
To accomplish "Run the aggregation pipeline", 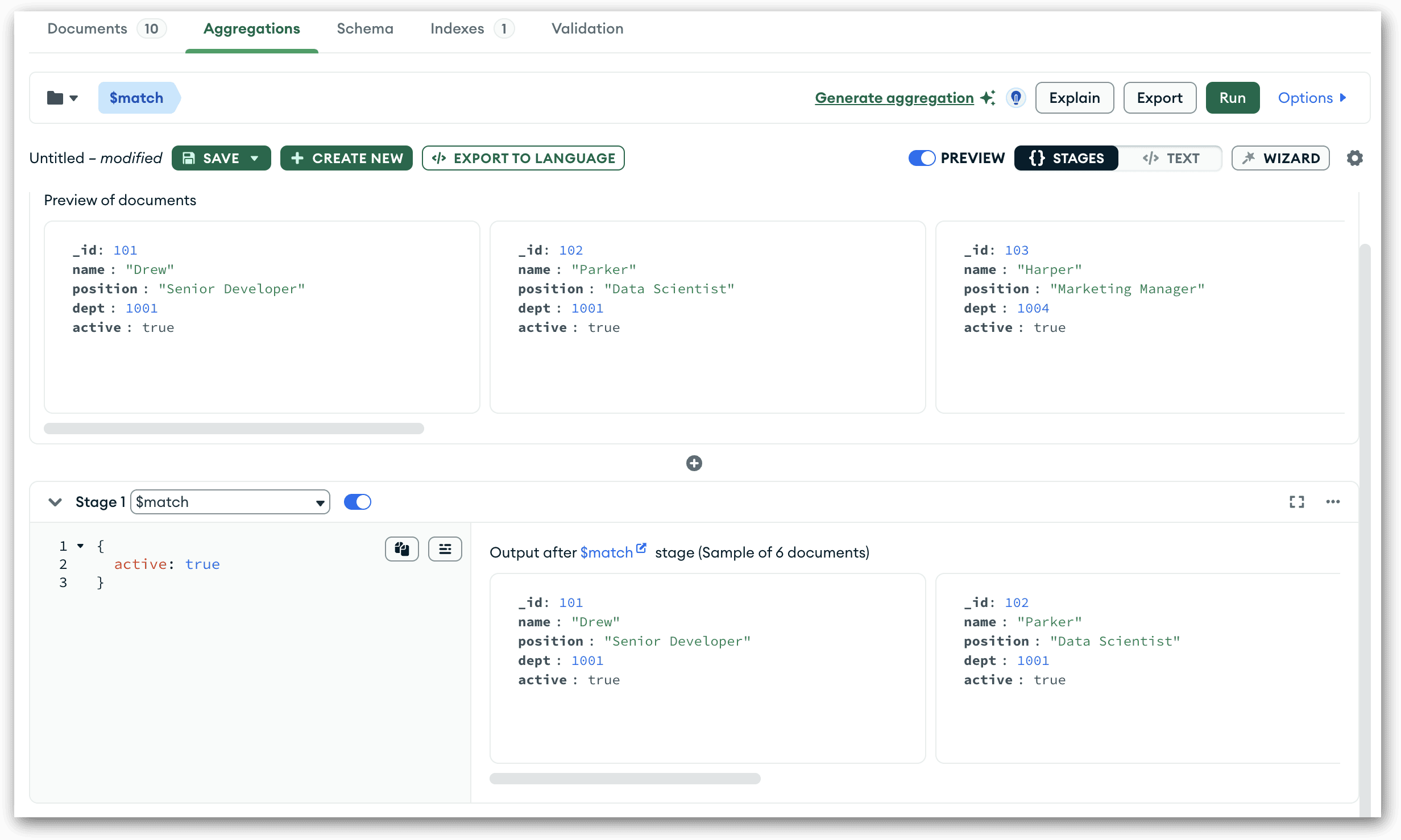I will pos(1233,98).
